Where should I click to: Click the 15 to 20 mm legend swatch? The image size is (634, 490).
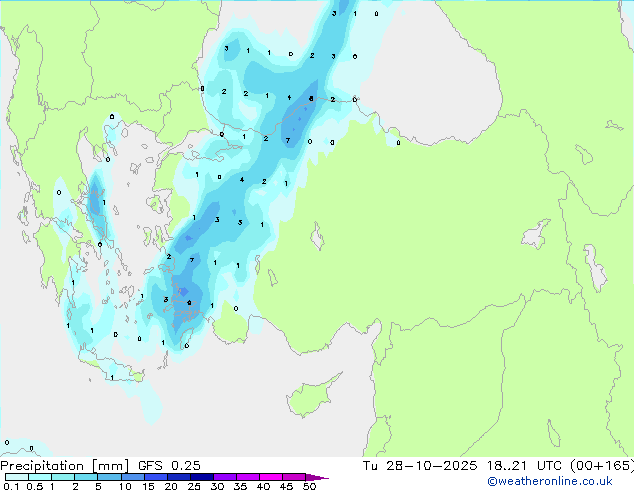(x=155, y=477)
